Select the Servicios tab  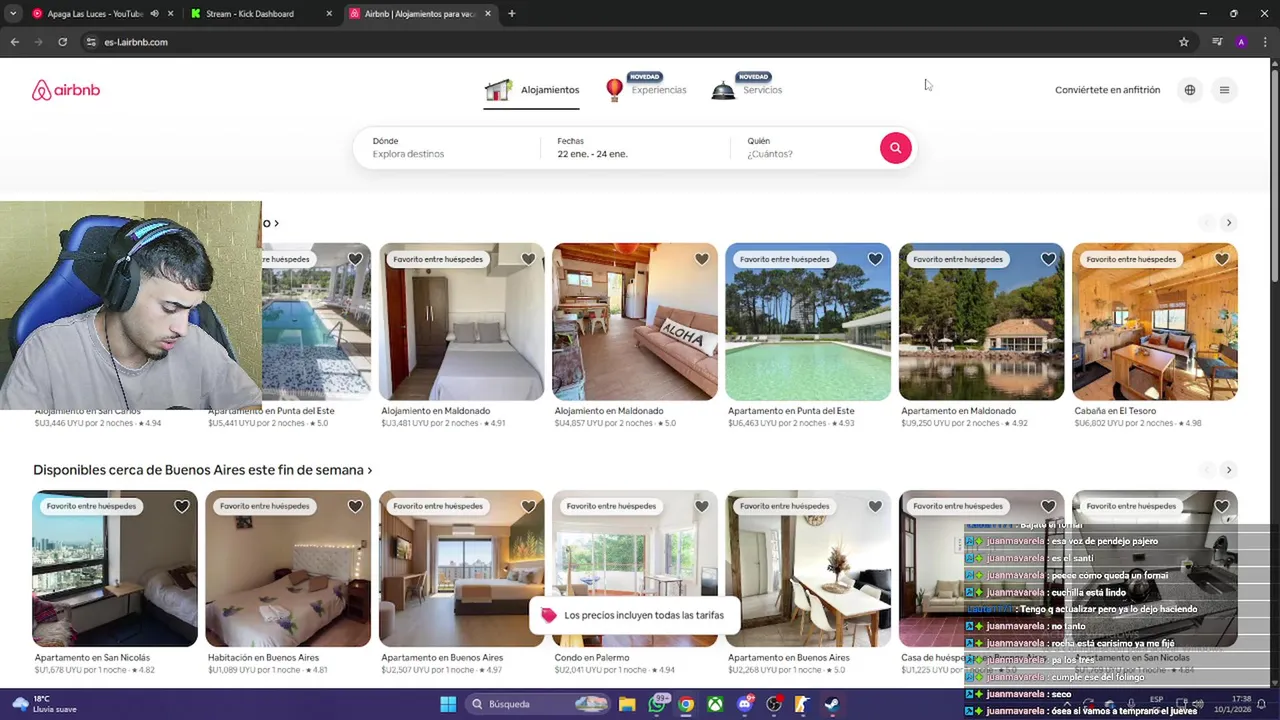(x=746, y=89)
